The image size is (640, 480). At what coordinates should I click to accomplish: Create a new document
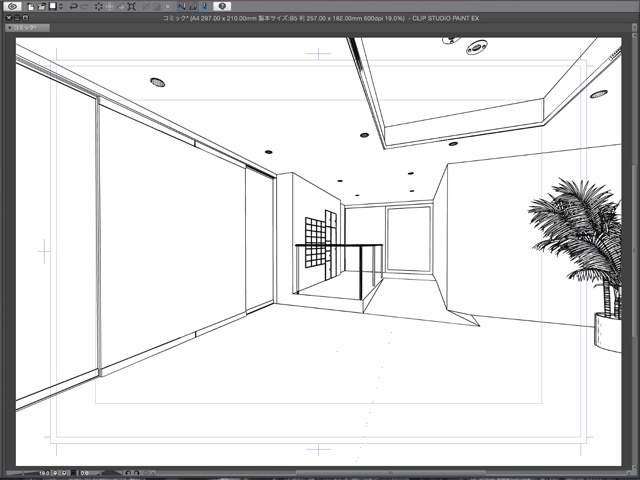pyautogui.click(x=31, y=7)
